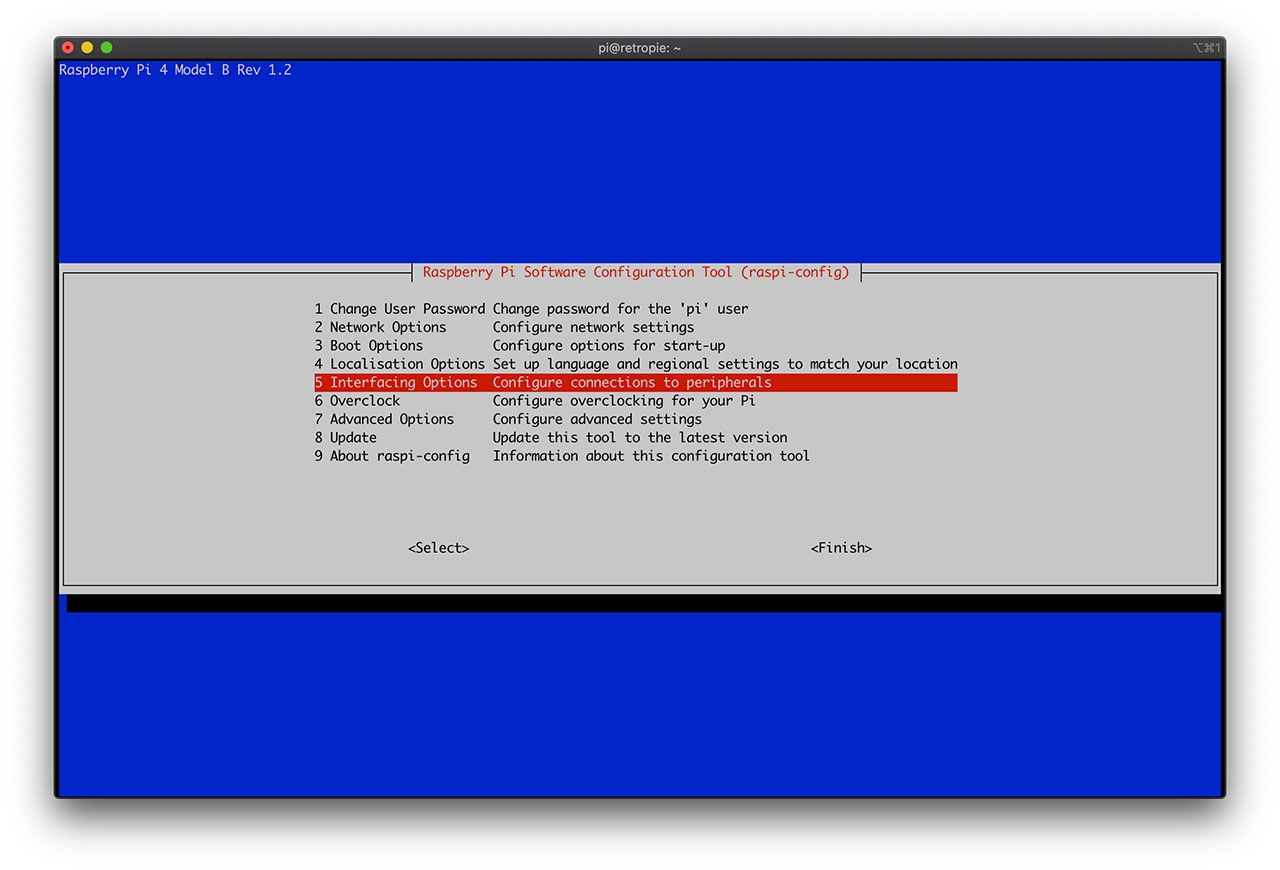Click the highlighted Interfacing Options row
Viewport: 1280px width, 870px height.
pyautogui.click(x=635, y=383)
